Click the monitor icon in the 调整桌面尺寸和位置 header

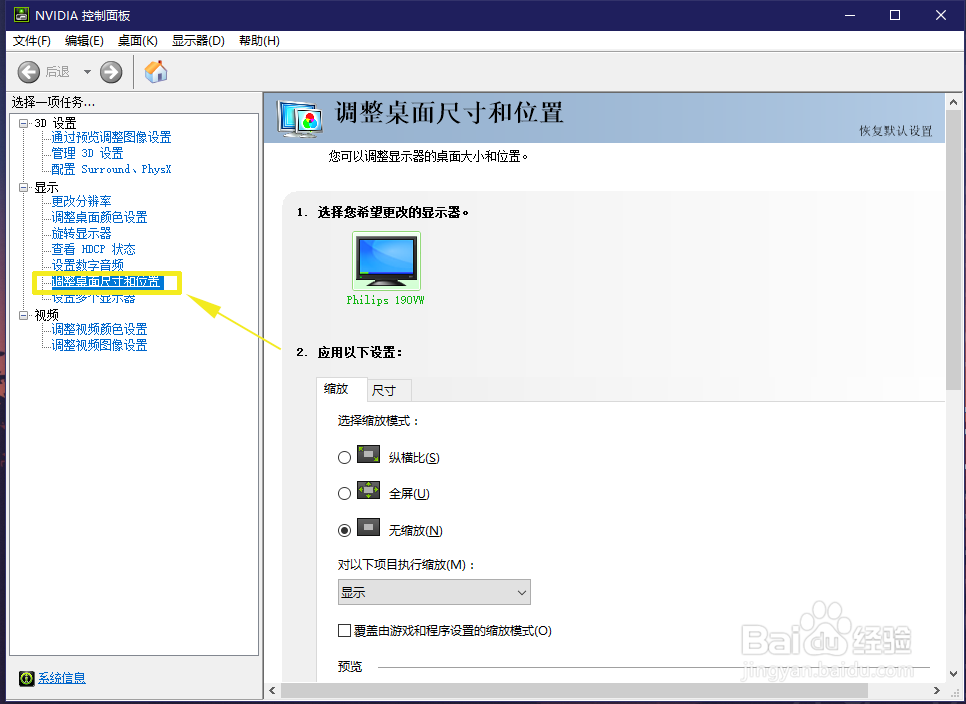[299, 119]
